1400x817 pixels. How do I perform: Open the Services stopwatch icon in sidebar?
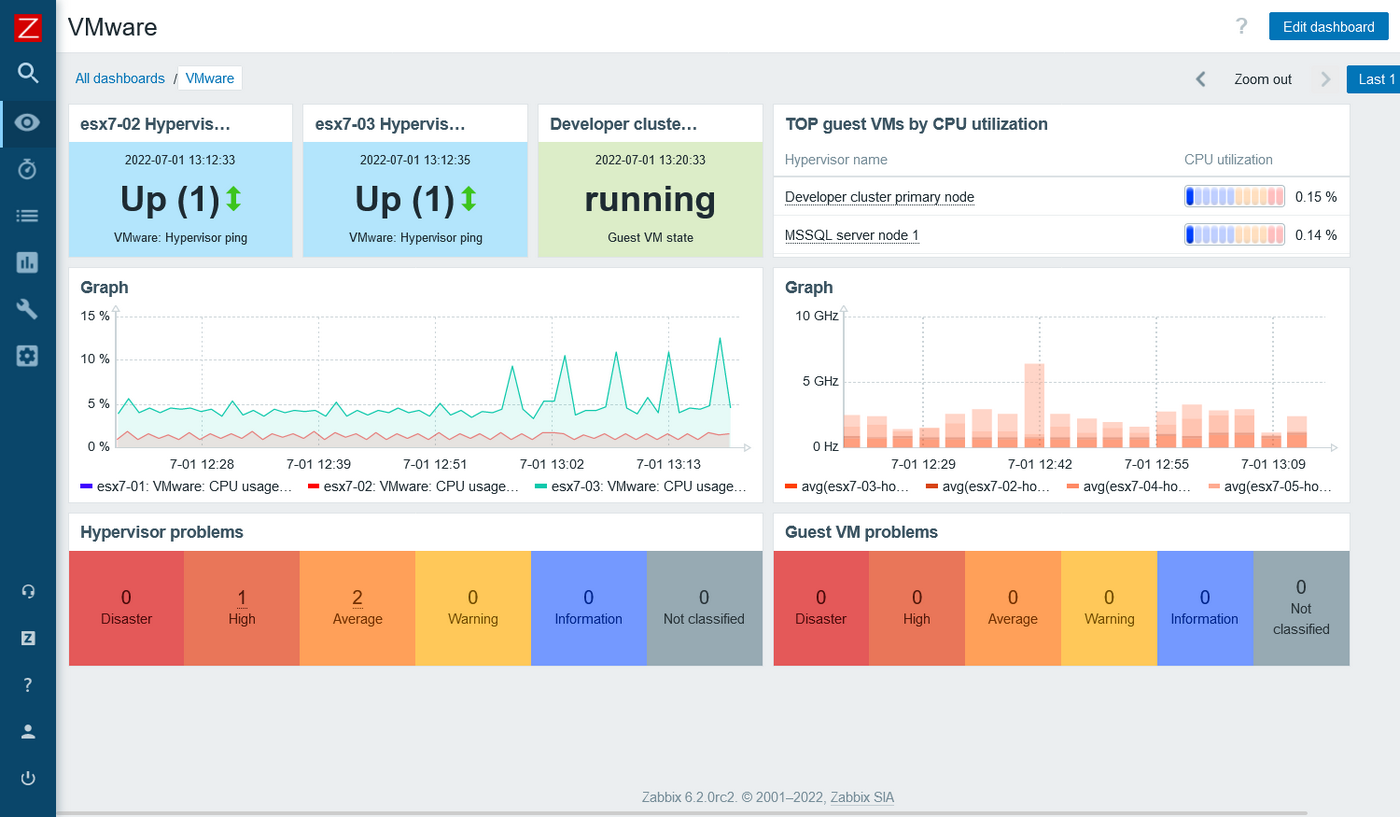tap(27, 169)
